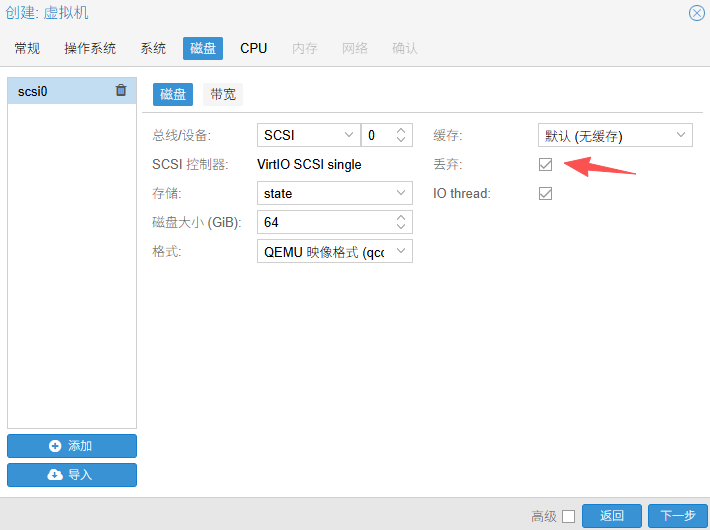The image size is (710, 530).
Task: Delete the scsi0 disk with trash icon
Action: click(121, 91)
